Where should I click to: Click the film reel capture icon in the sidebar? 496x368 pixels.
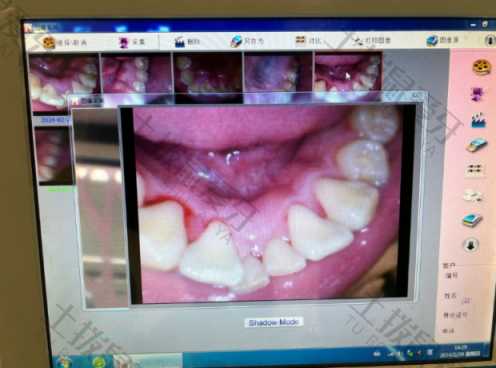pos(481,67)
